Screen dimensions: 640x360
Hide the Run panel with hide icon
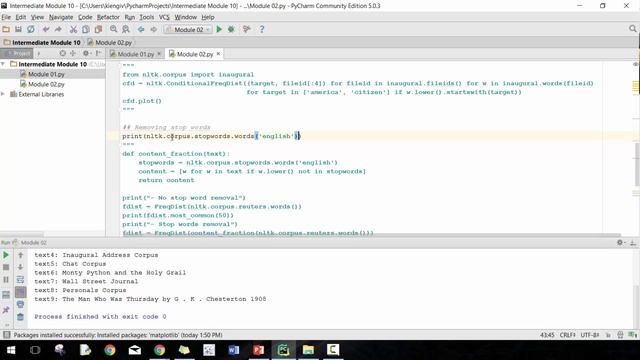633,242
